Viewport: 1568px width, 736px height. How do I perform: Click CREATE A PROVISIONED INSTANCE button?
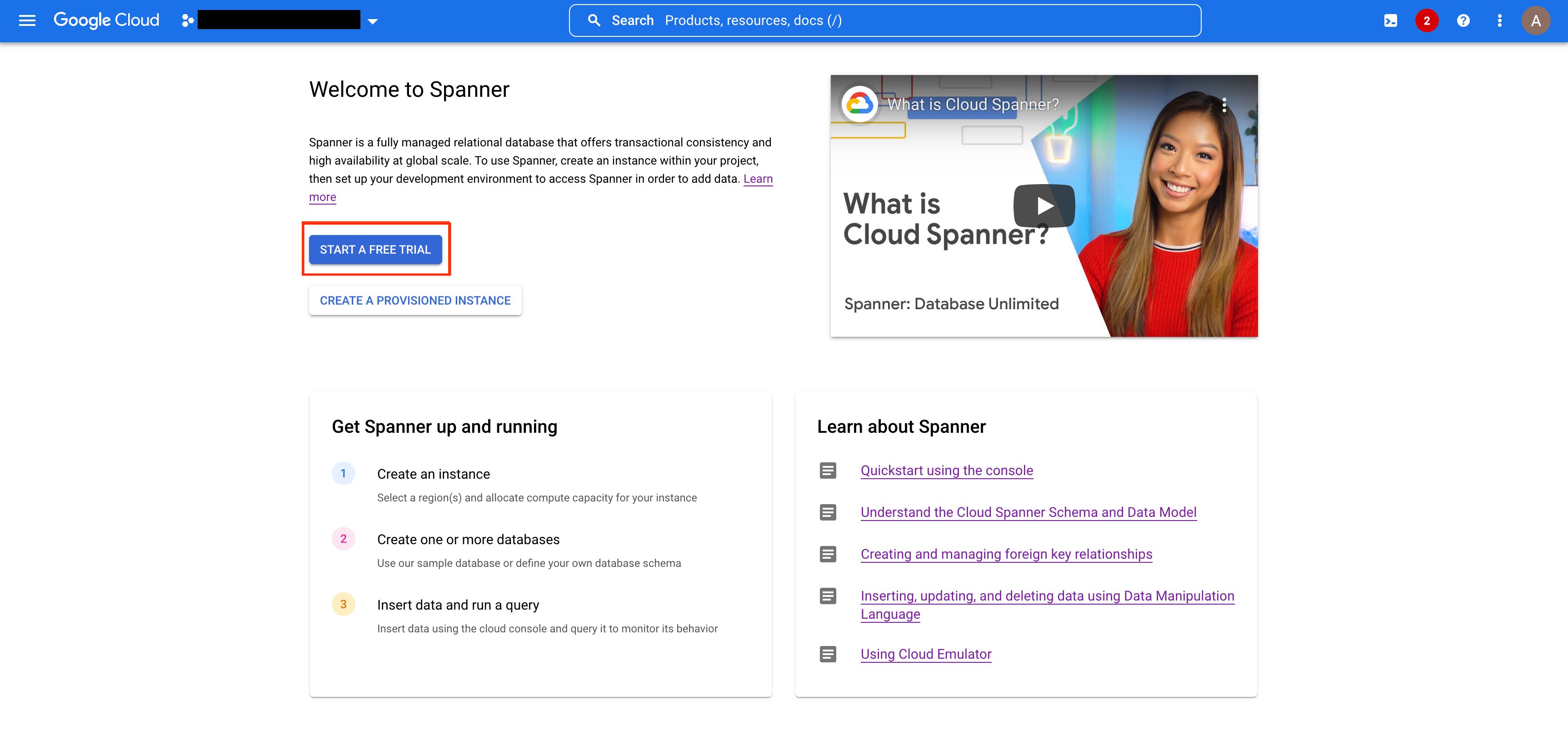tap(415, 300)
